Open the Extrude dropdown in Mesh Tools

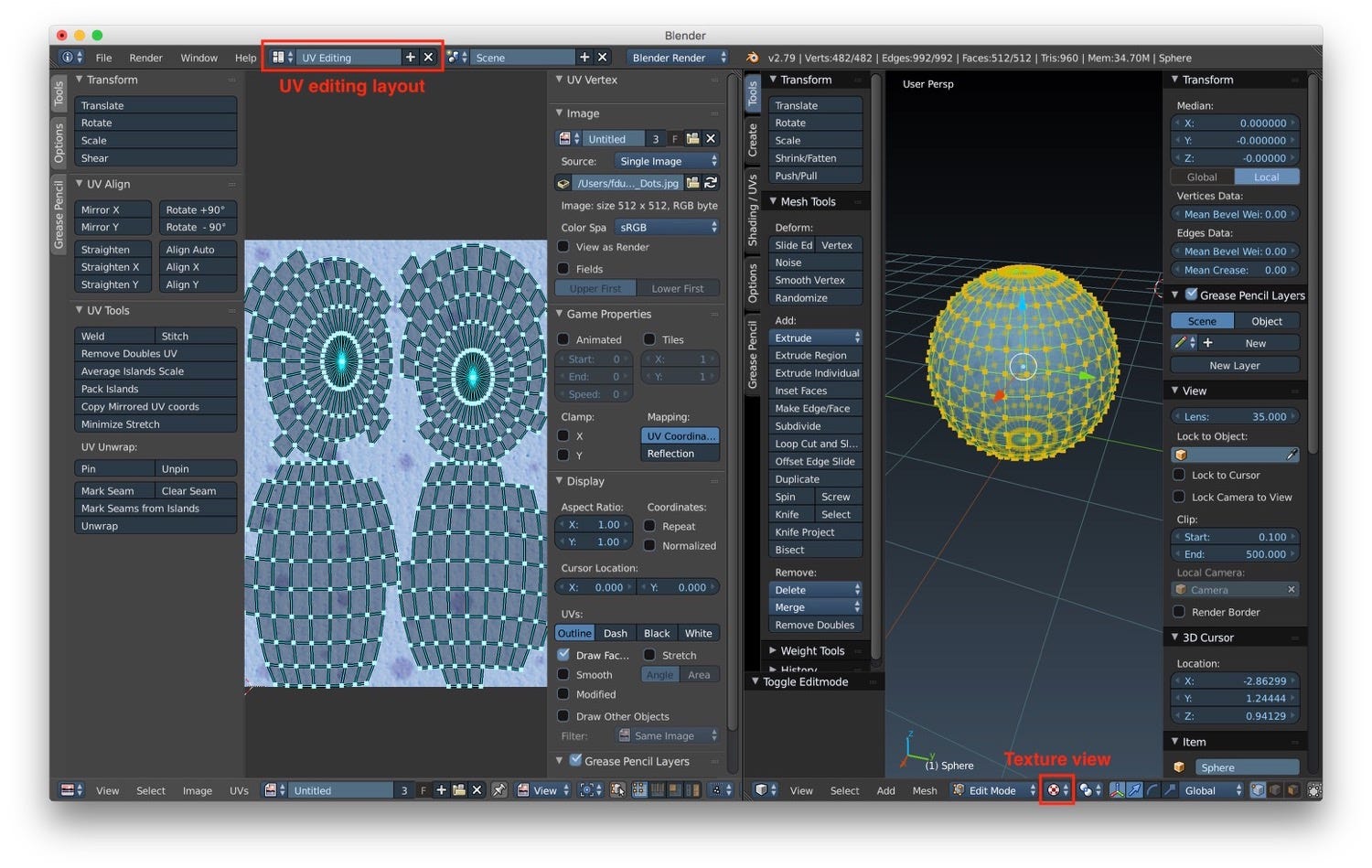point(816,338)
